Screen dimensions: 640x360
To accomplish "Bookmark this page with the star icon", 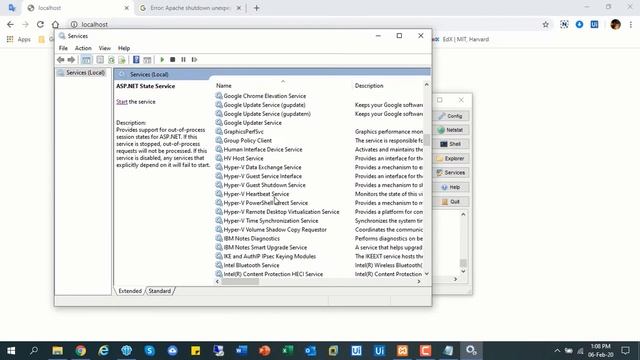I will tap(545, 24).
